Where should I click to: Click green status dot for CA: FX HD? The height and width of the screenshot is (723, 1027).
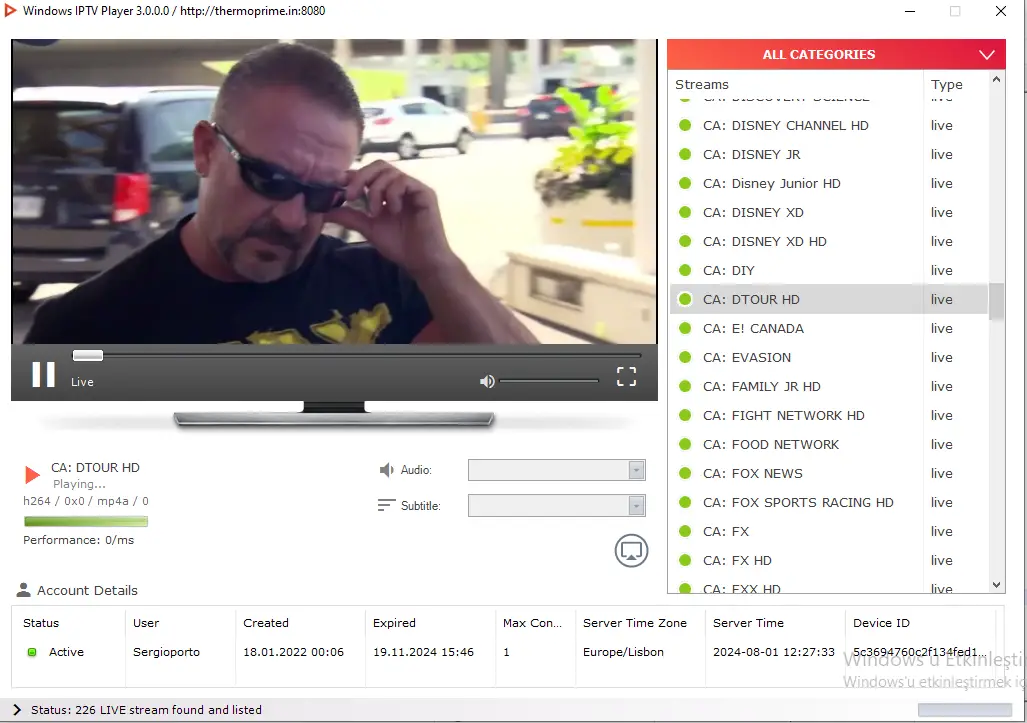click(x=685, y=560)
